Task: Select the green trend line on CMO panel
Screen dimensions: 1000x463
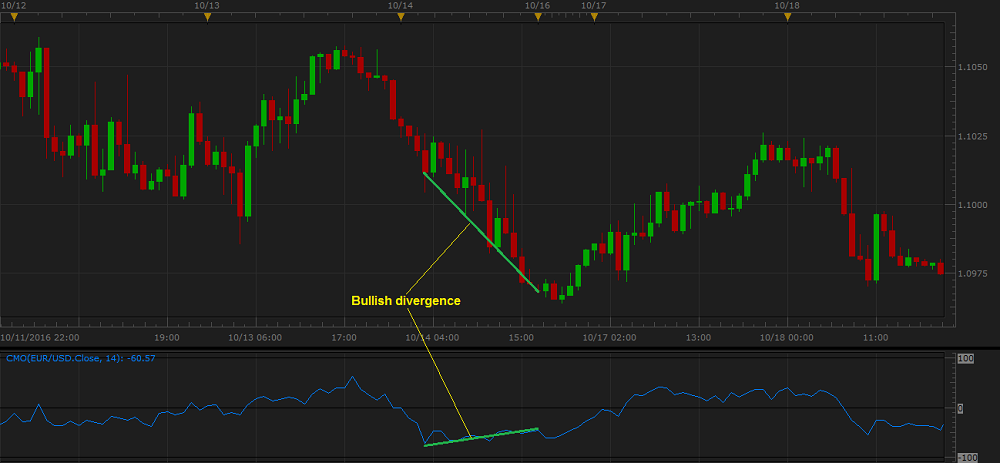Action: (x=481, y=437)
